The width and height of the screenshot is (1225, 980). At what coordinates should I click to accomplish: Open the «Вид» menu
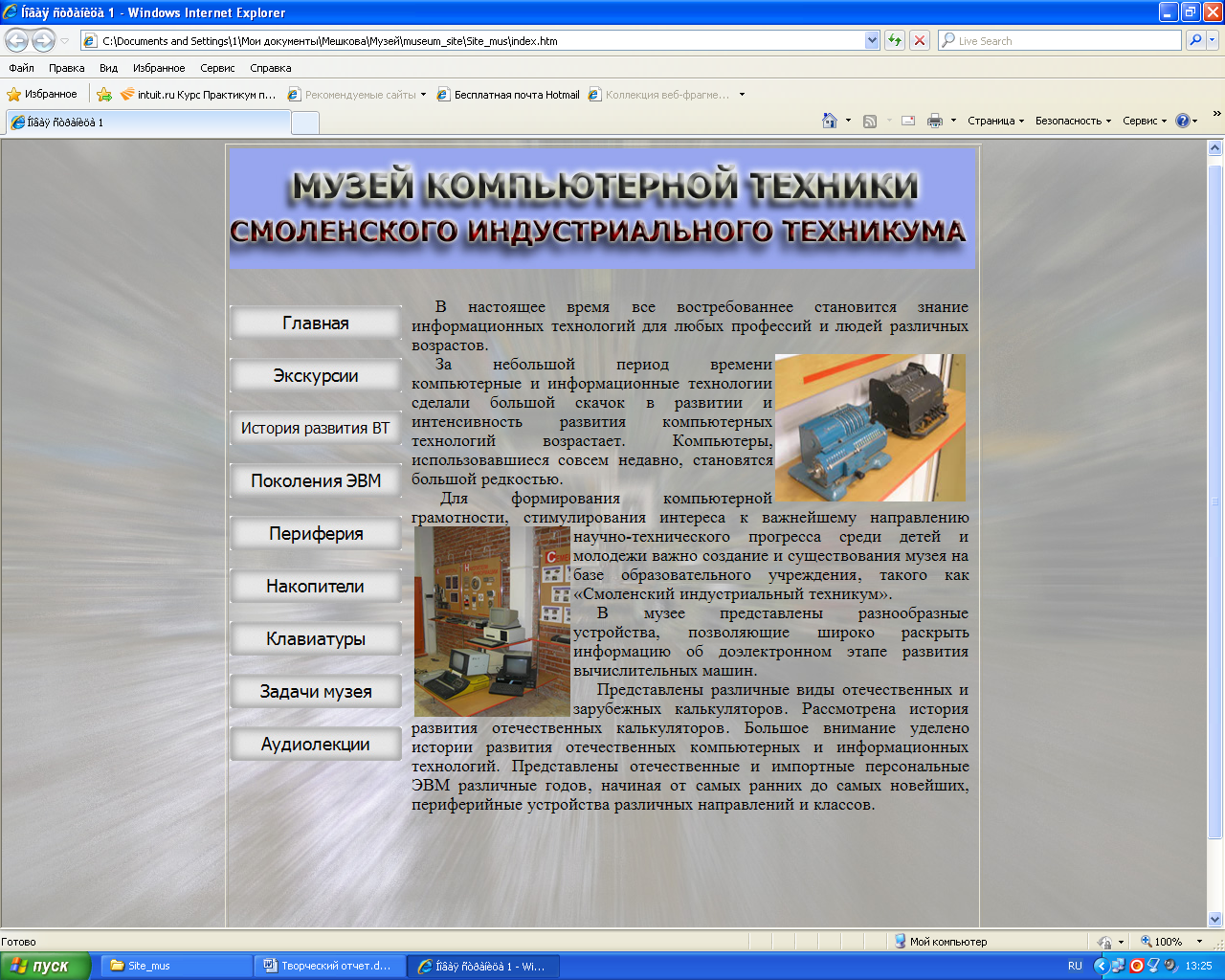[x=108, y=68]
